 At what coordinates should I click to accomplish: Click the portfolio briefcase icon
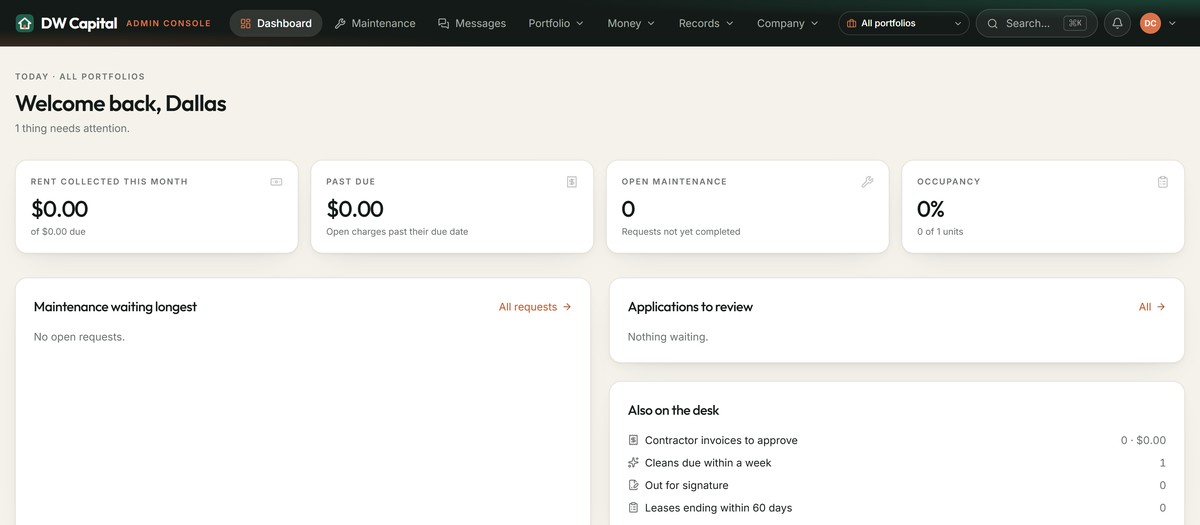tap(851, 23)
